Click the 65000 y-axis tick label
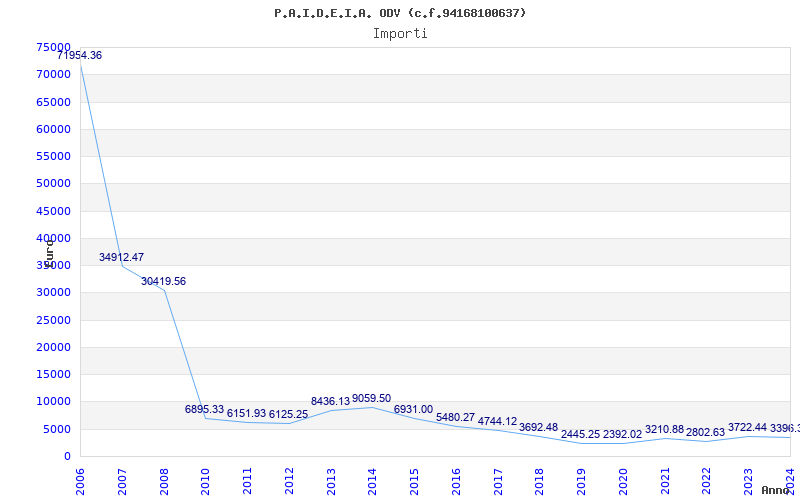This screenshot has height=500, width=800. click(x=54, y=102)
